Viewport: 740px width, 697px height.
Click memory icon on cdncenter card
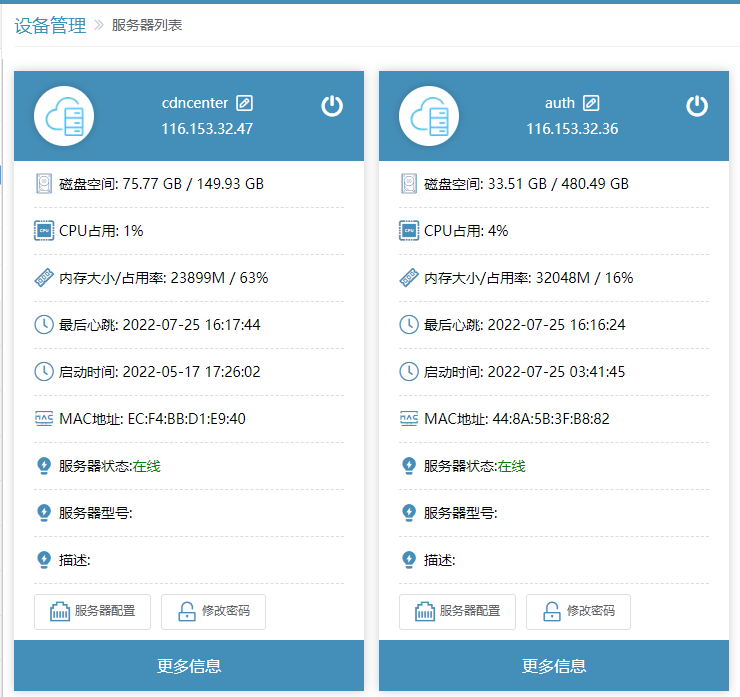tap(43, 278)
